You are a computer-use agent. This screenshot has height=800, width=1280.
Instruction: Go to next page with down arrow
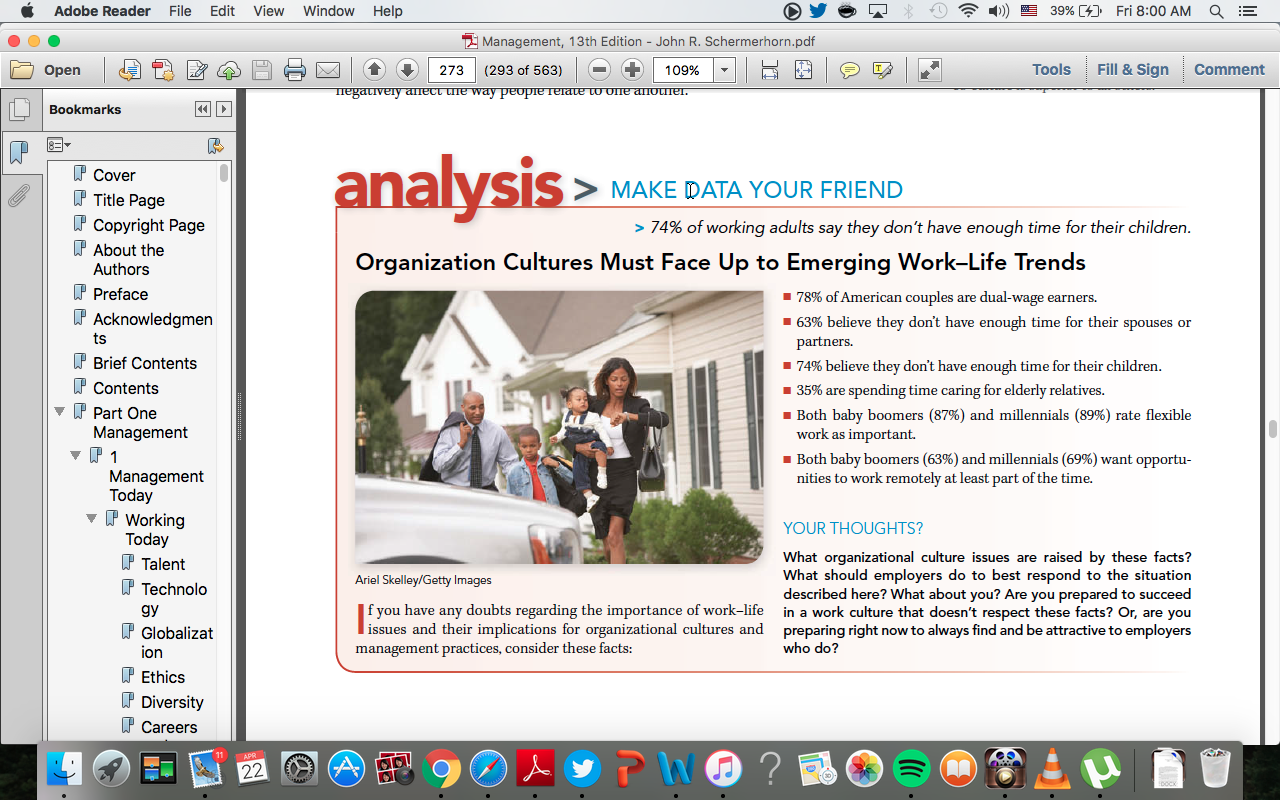407,70
